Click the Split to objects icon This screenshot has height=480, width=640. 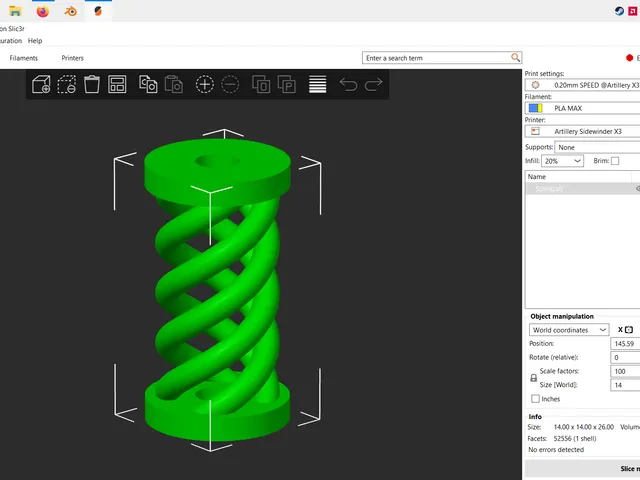coord(261,84)
